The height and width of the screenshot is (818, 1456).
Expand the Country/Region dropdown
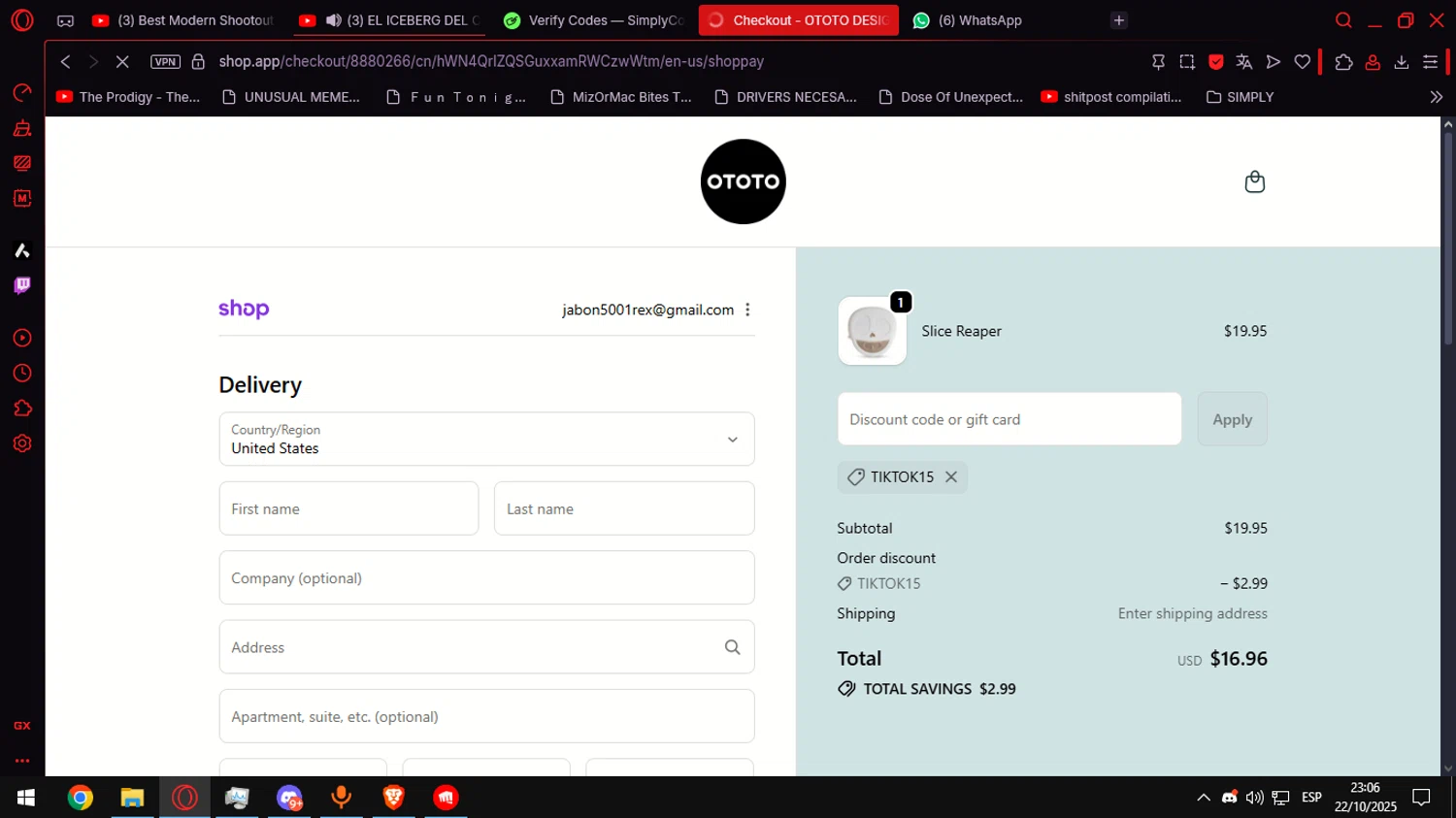486,439
